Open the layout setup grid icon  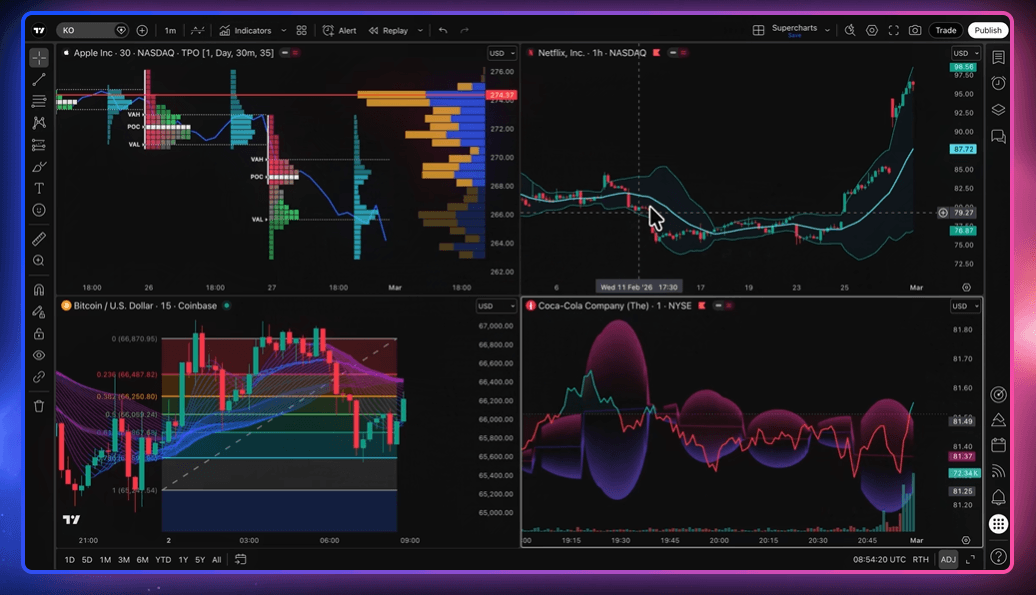pos(758,30)
